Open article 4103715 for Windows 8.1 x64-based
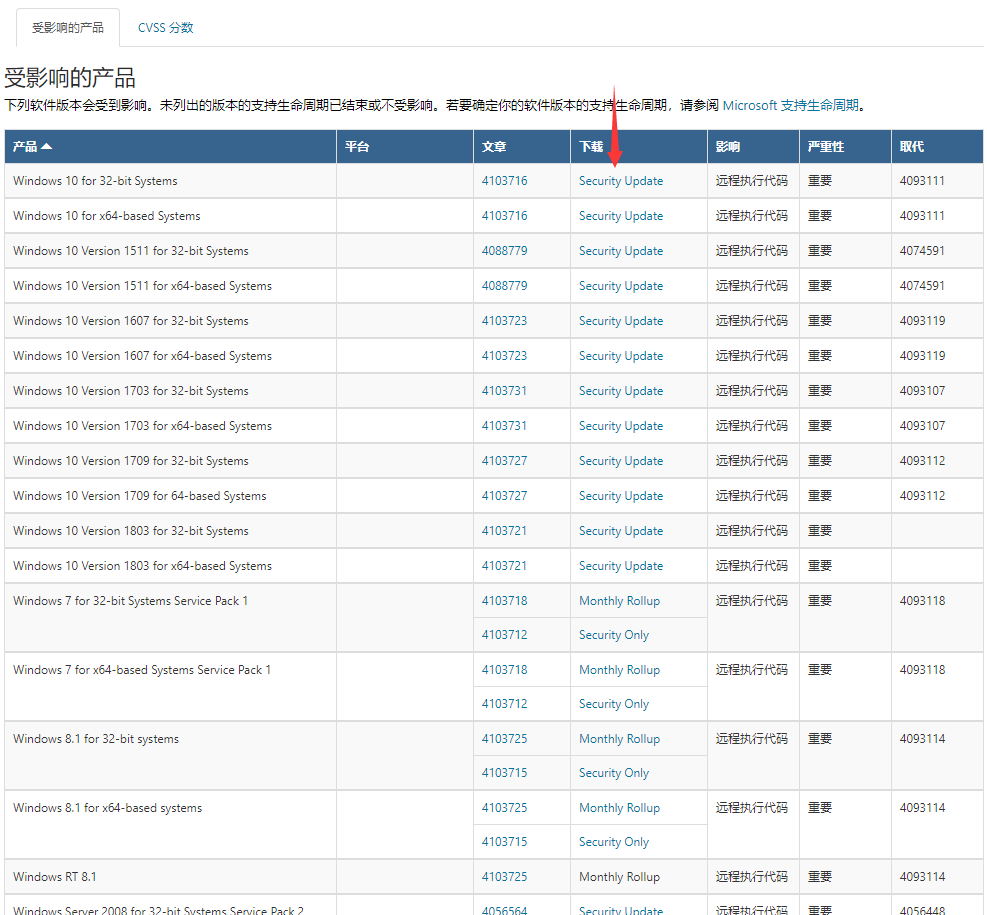This screenshot has width=987, height=915. (x=504, y=842)
